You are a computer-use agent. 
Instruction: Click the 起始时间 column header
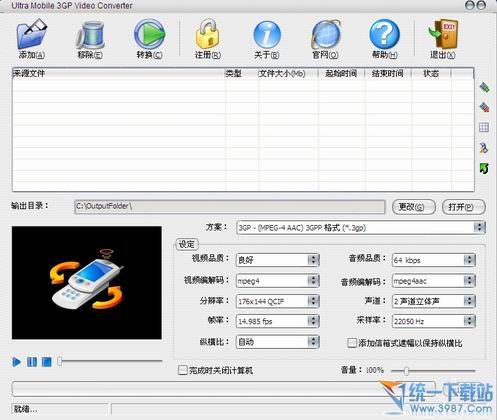pos(342,73)
